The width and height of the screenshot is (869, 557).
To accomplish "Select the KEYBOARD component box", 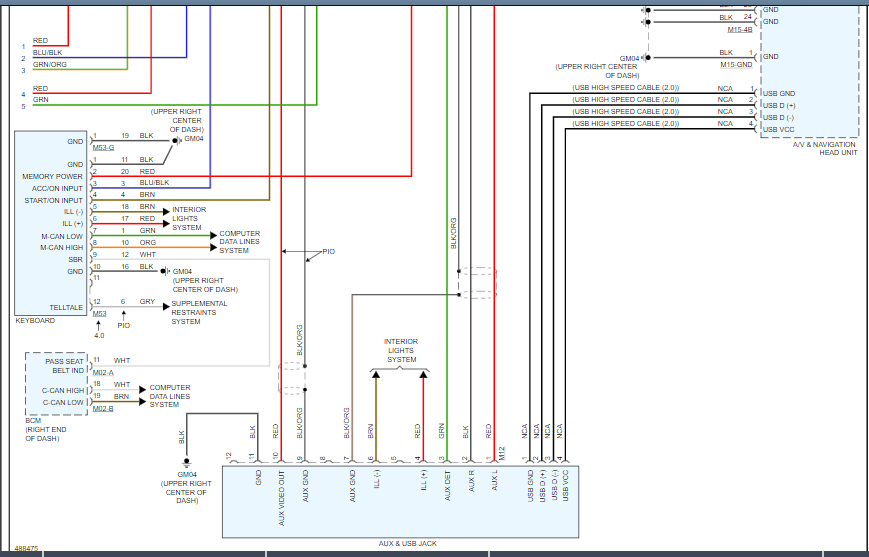I will point(51,223).
